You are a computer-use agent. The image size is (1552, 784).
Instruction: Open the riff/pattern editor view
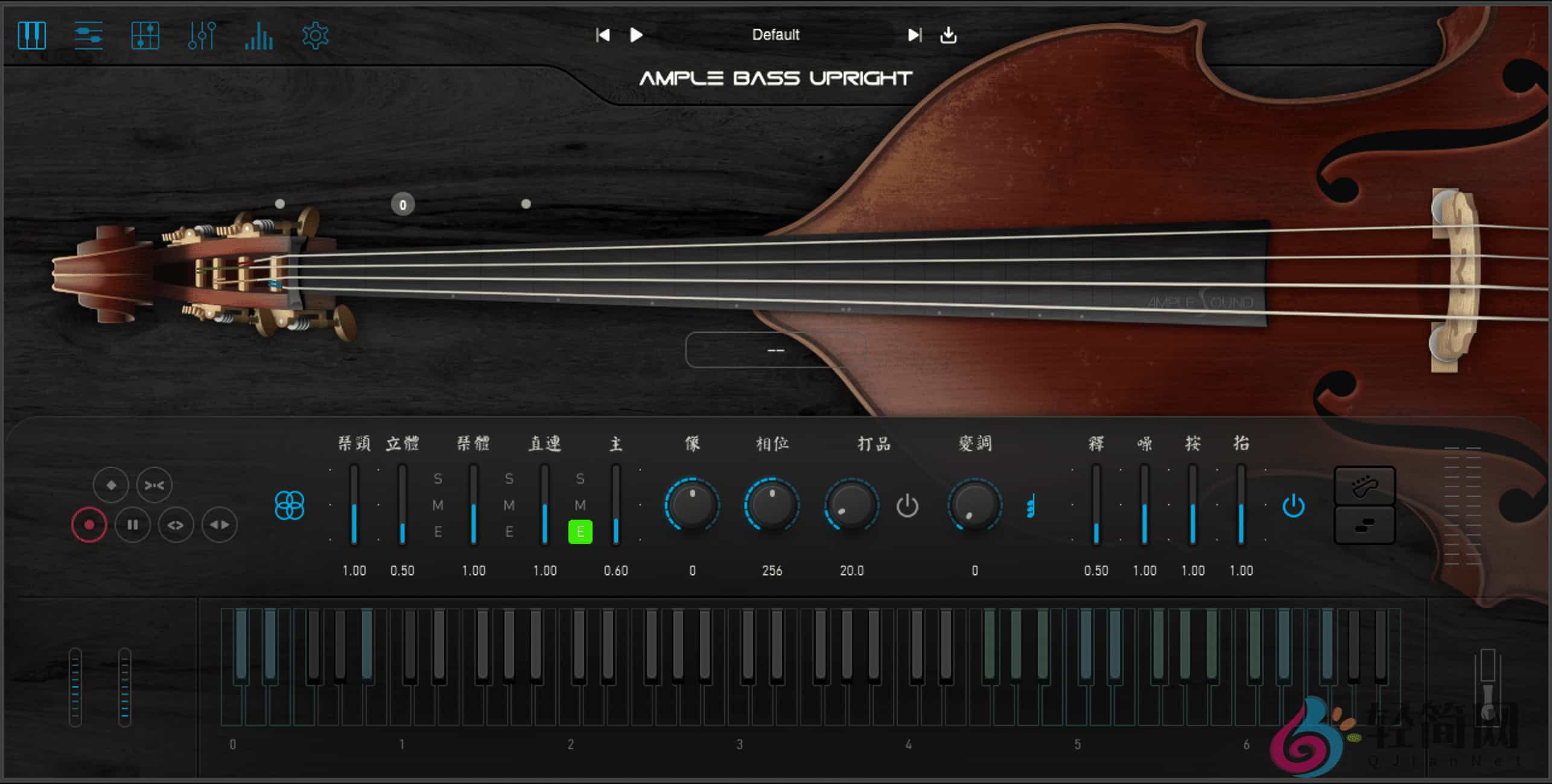click(145, 35)
